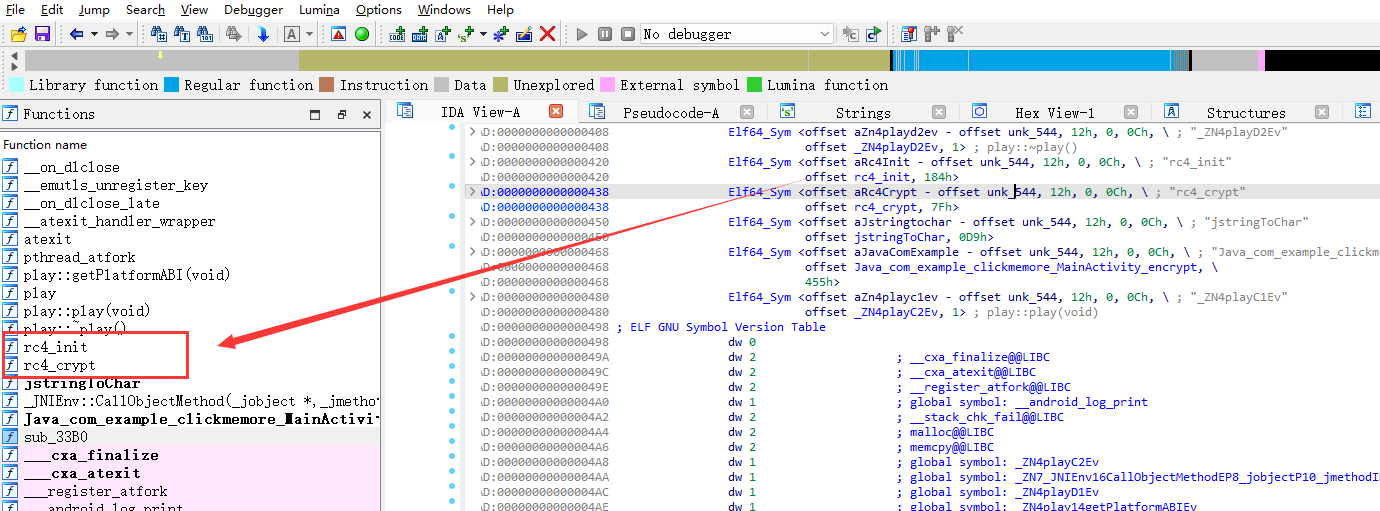
Task: Collapse the Elf64_Sym entry at address 0468
Action: [x=473, y=252]
